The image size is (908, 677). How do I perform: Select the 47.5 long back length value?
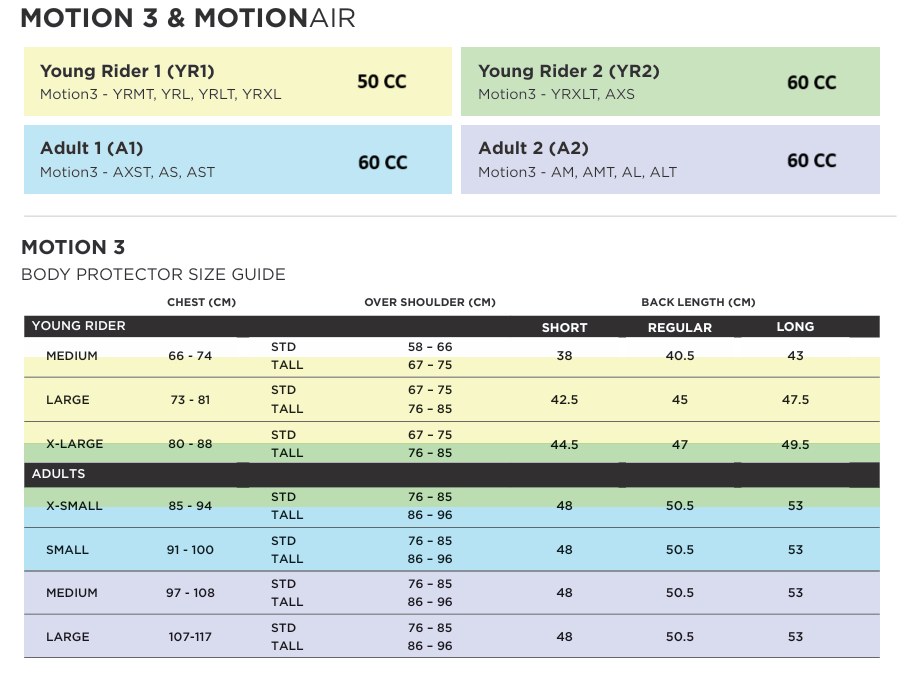(795, 400)
